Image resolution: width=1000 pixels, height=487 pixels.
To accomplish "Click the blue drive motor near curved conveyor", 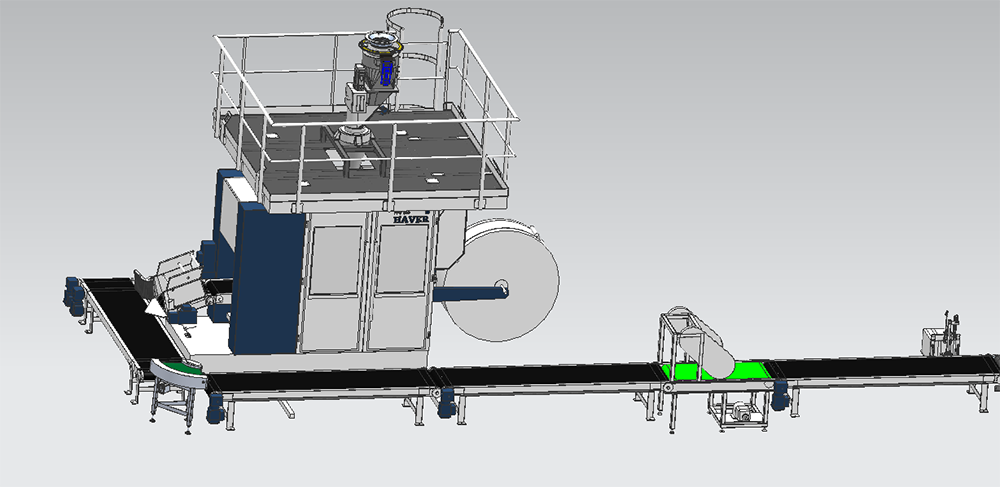I will 214,406.
